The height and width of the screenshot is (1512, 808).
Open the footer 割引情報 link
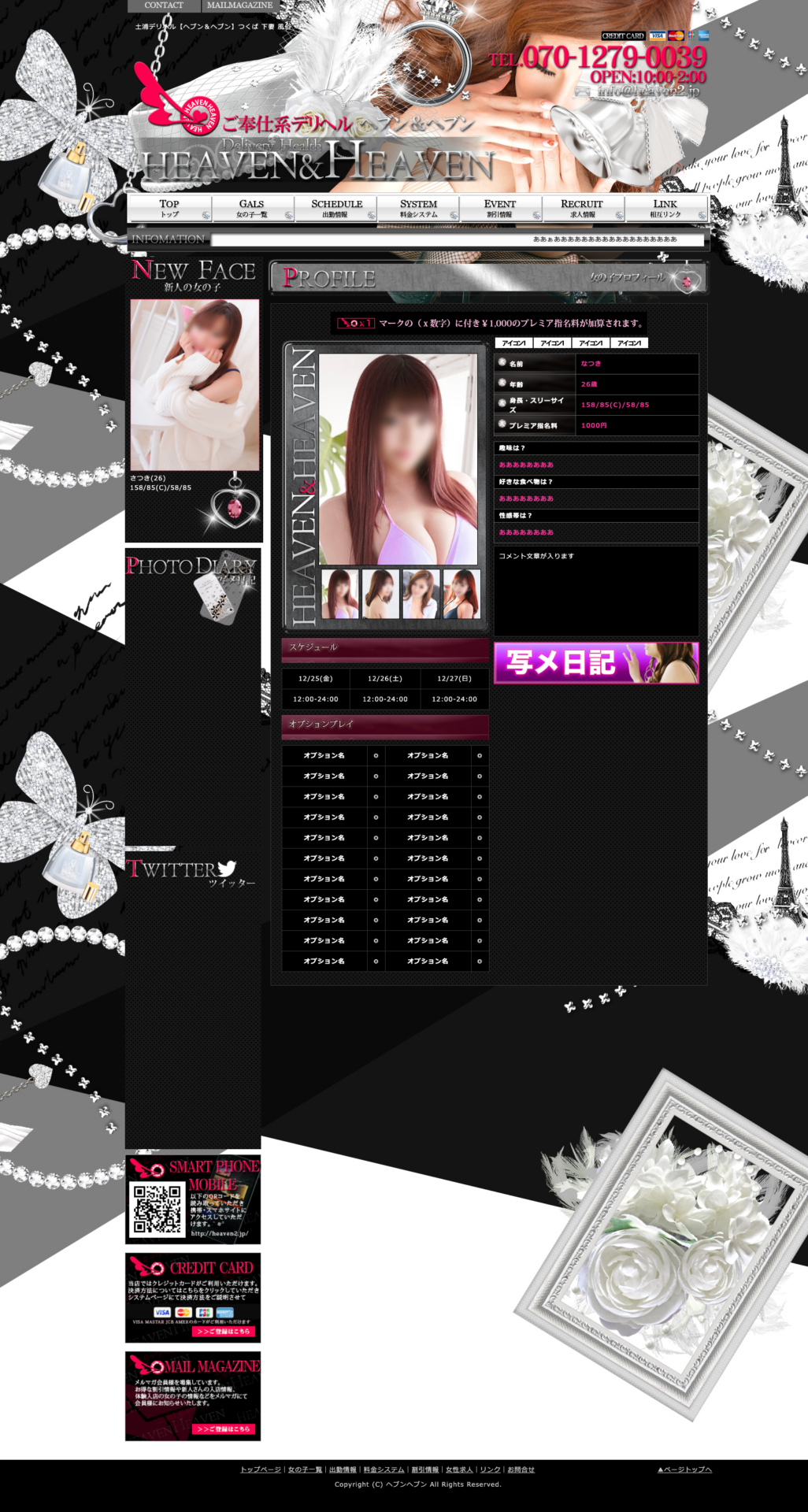pyautogui.click(x=425, y=1469)
